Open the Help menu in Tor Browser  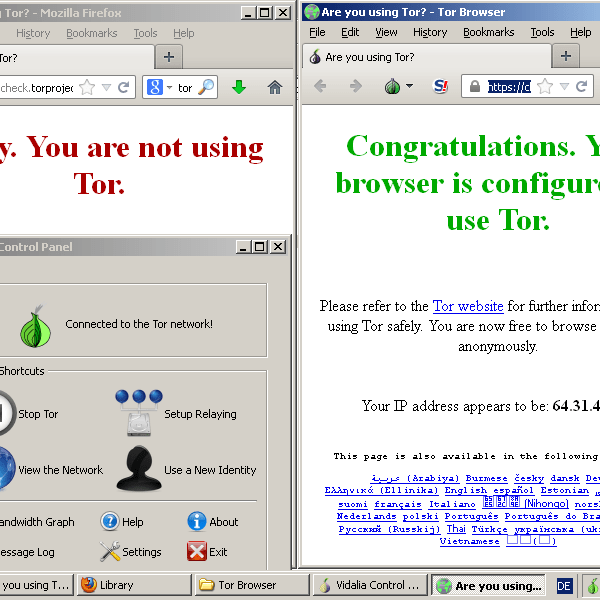point(580,33)
